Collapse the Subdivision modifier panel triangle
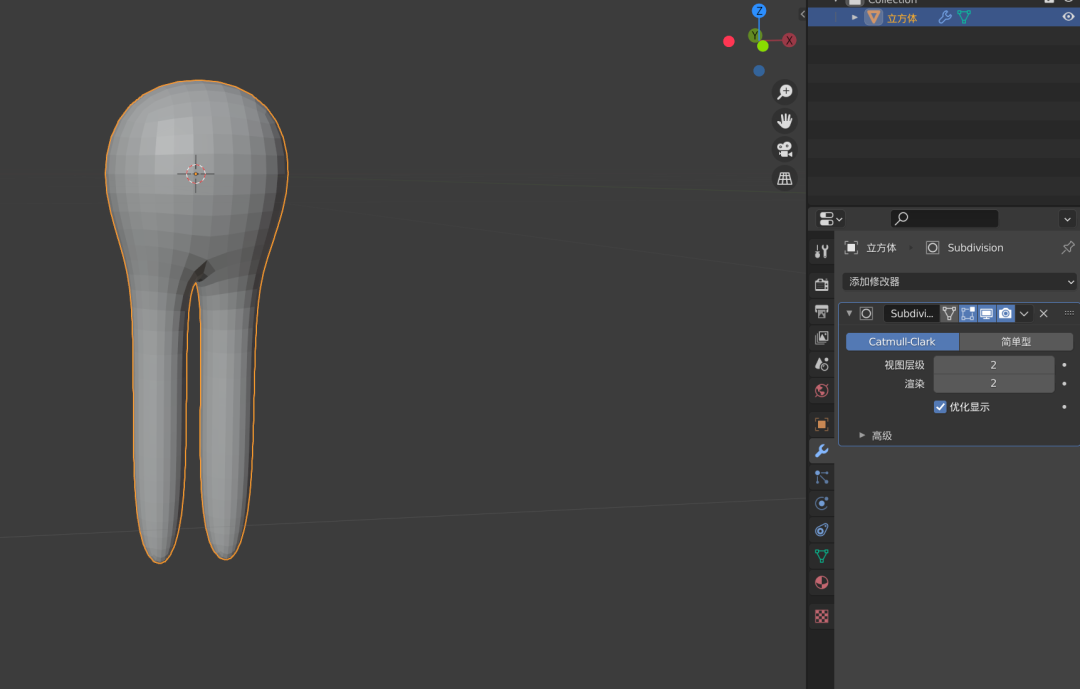The image size is (1080, 689). pyautogui.click(x=849, y=313)
